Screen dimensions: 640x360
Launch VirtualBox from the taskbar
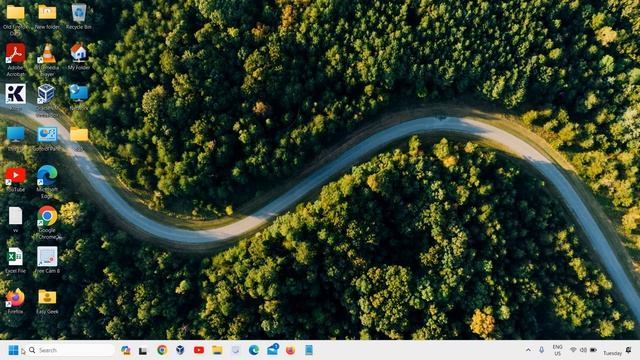point(180,350)
